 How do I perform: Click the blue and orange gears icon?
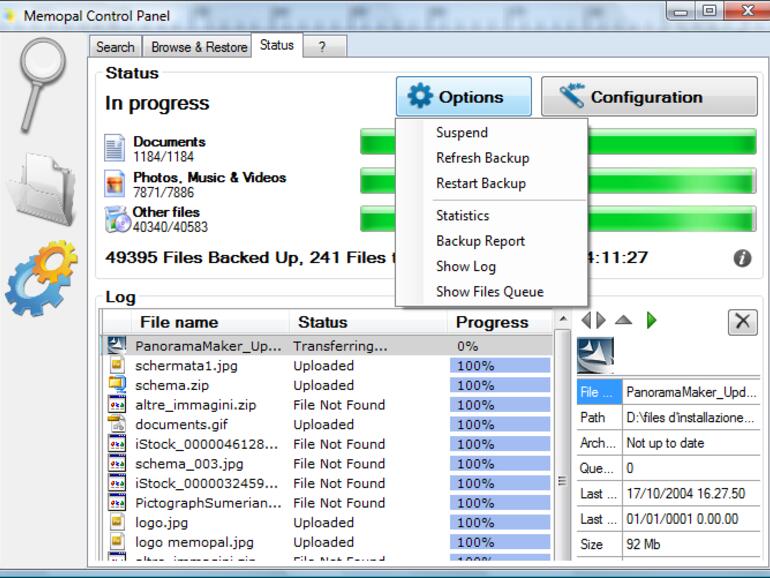(42, 278)
